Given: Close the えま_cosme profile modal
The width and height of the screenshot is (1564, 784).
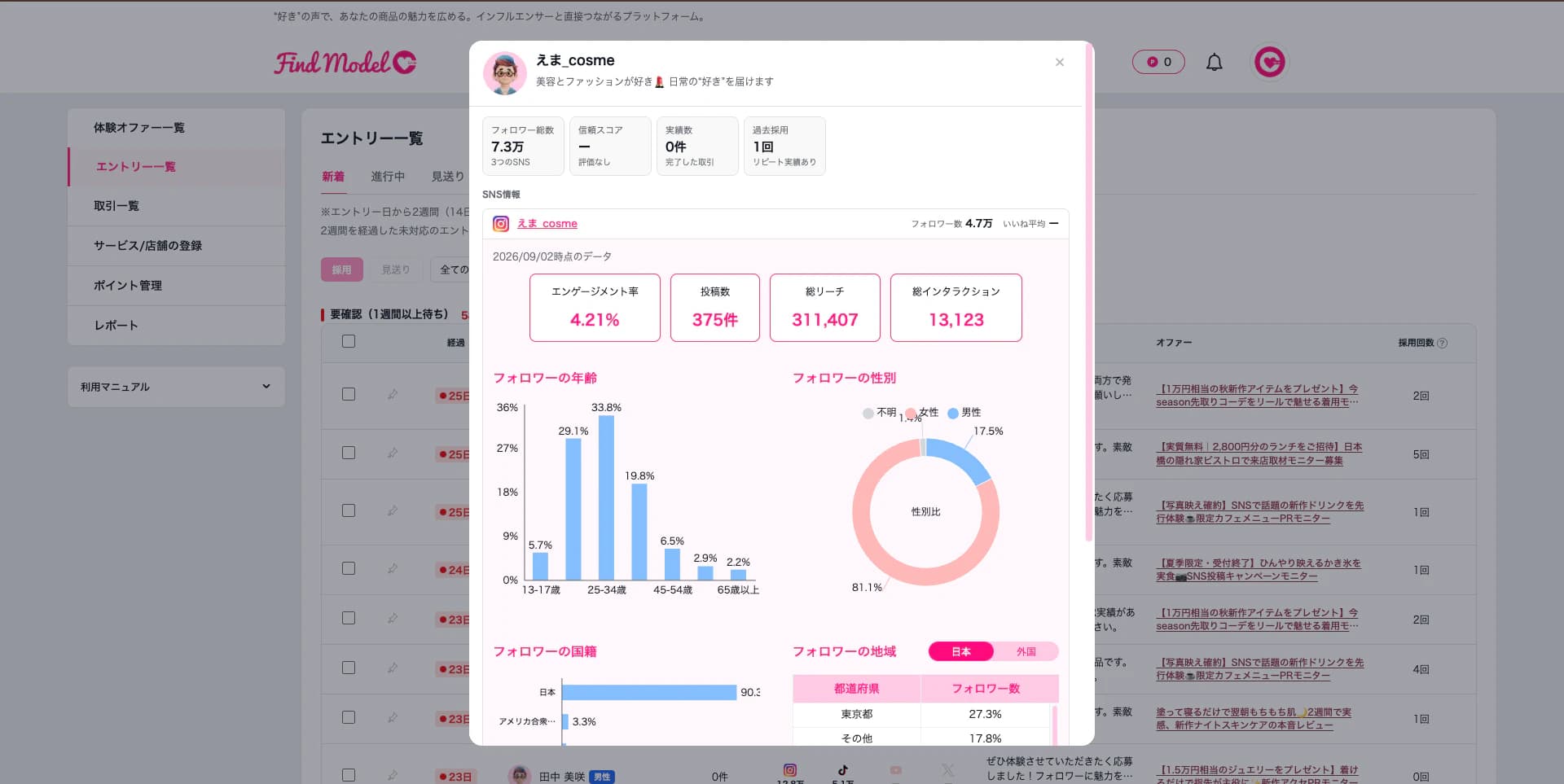Looking at the screenshot, I should (x=1059, y=63).
